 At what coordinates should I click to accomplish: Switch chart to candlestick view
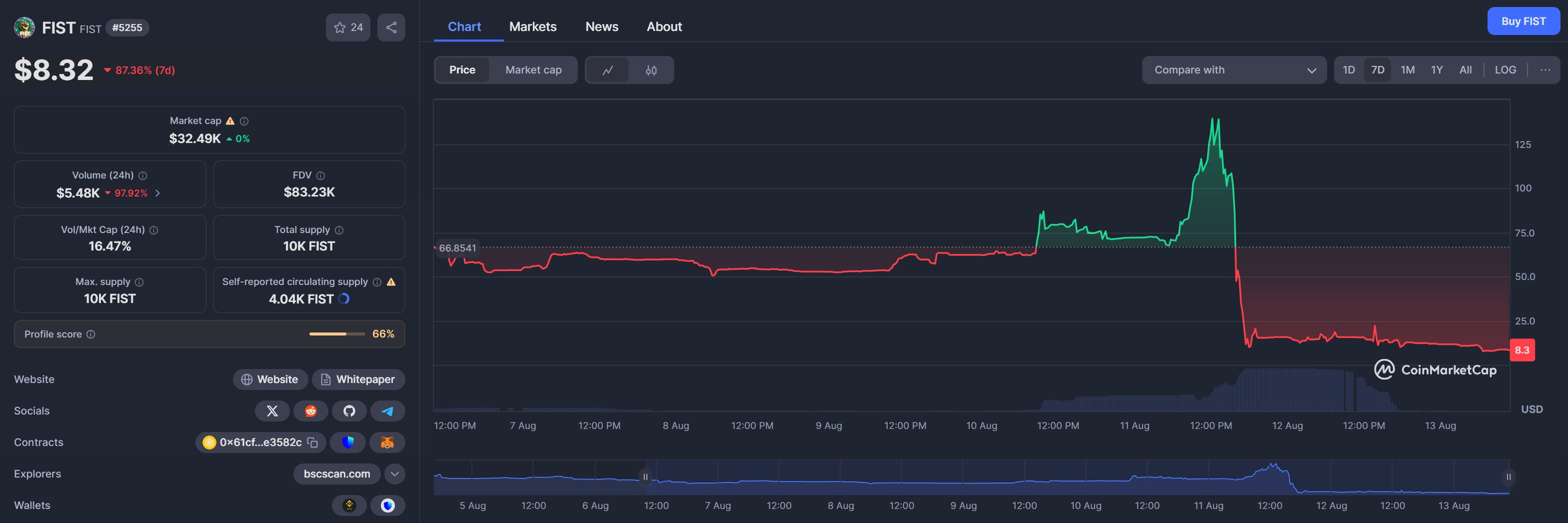651,70
